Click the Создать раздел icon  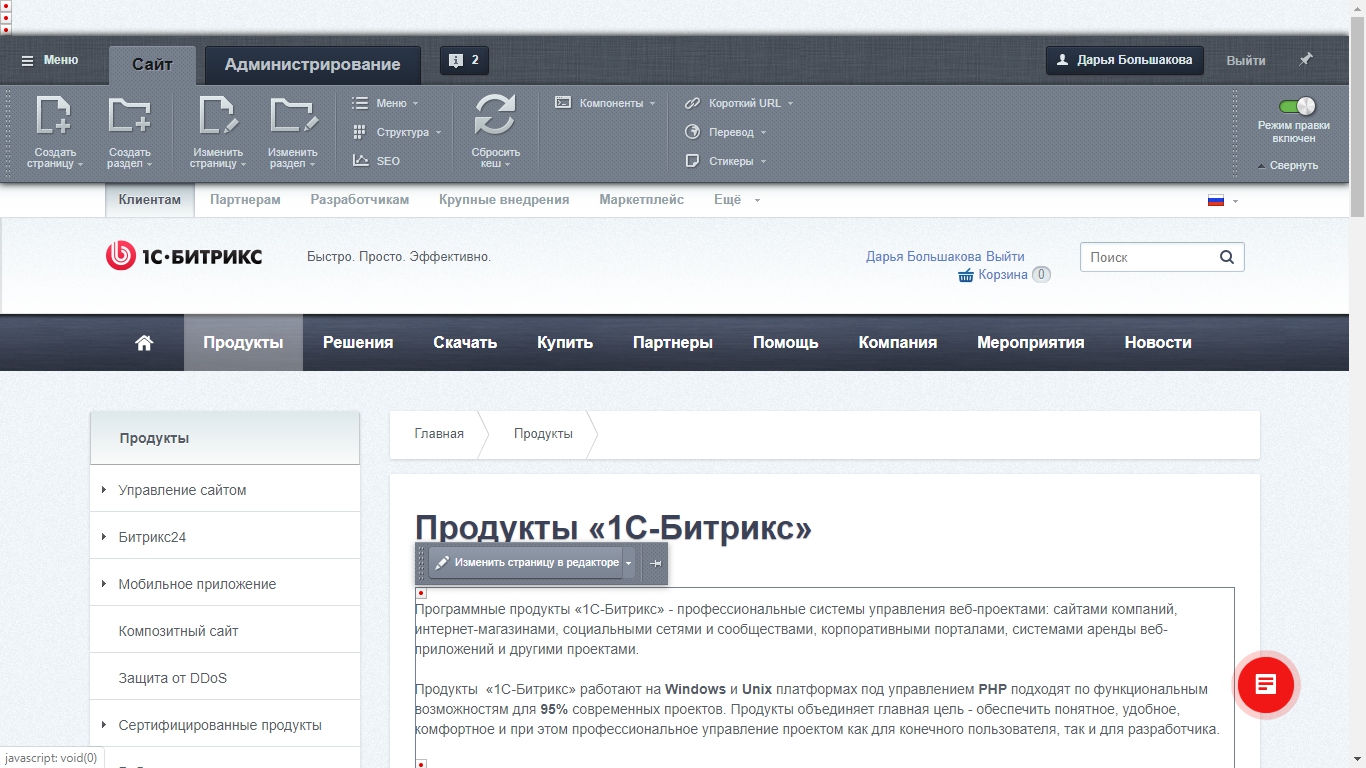click(129, 116)
